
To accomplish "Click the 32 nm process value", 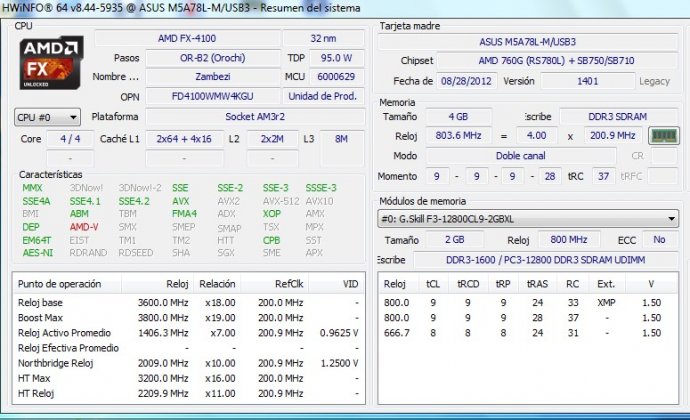I will (323, 38).
